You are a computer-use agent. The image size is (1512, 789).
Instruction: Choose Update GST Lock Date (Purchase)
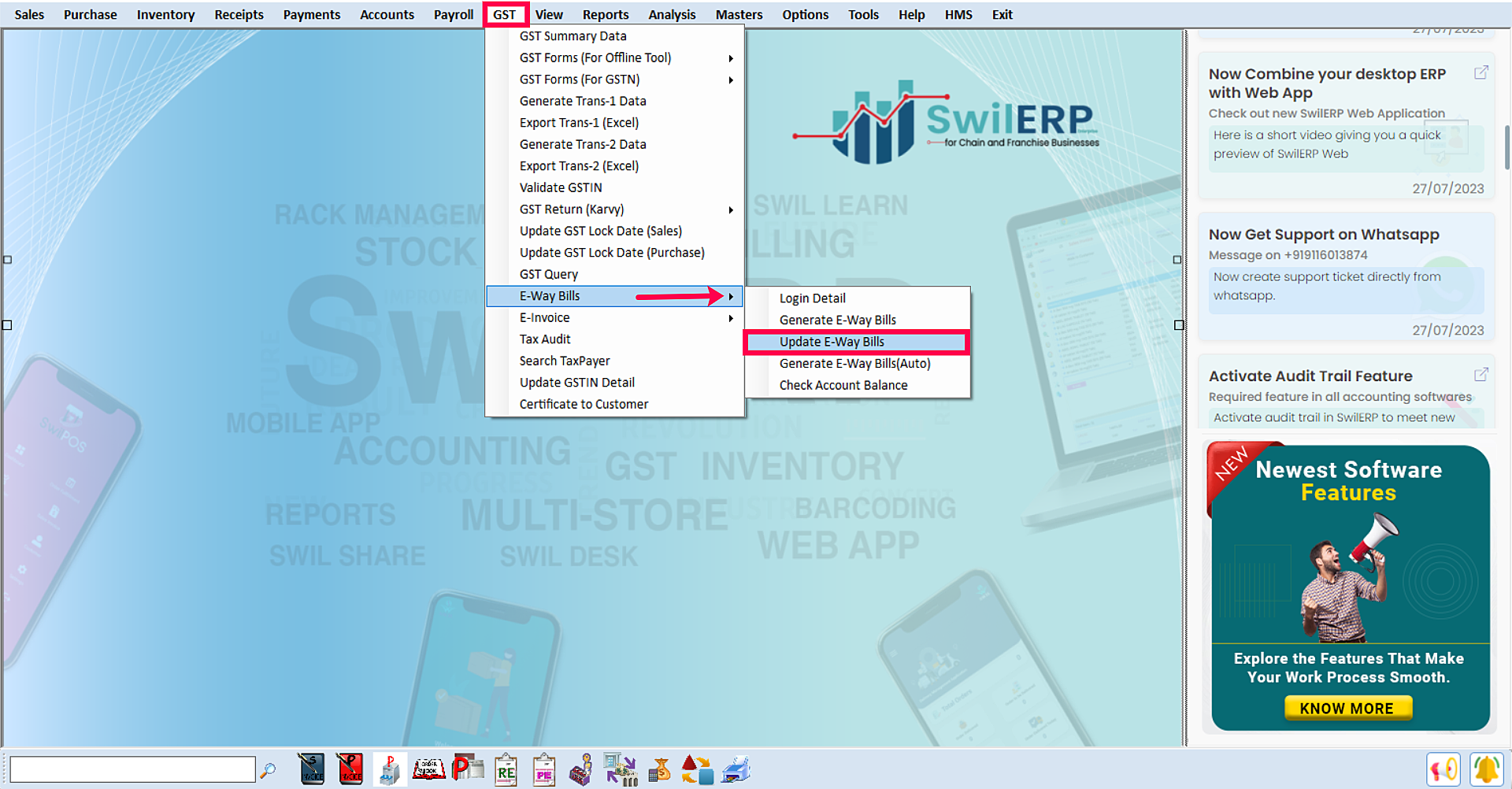(x=614, y=253)
